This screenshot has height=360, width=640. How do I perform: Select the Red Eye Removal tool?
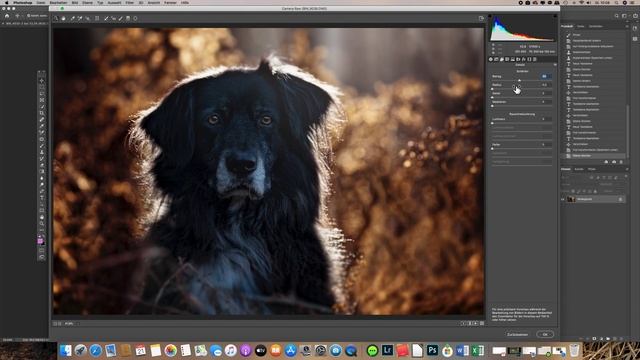point(114,18)
